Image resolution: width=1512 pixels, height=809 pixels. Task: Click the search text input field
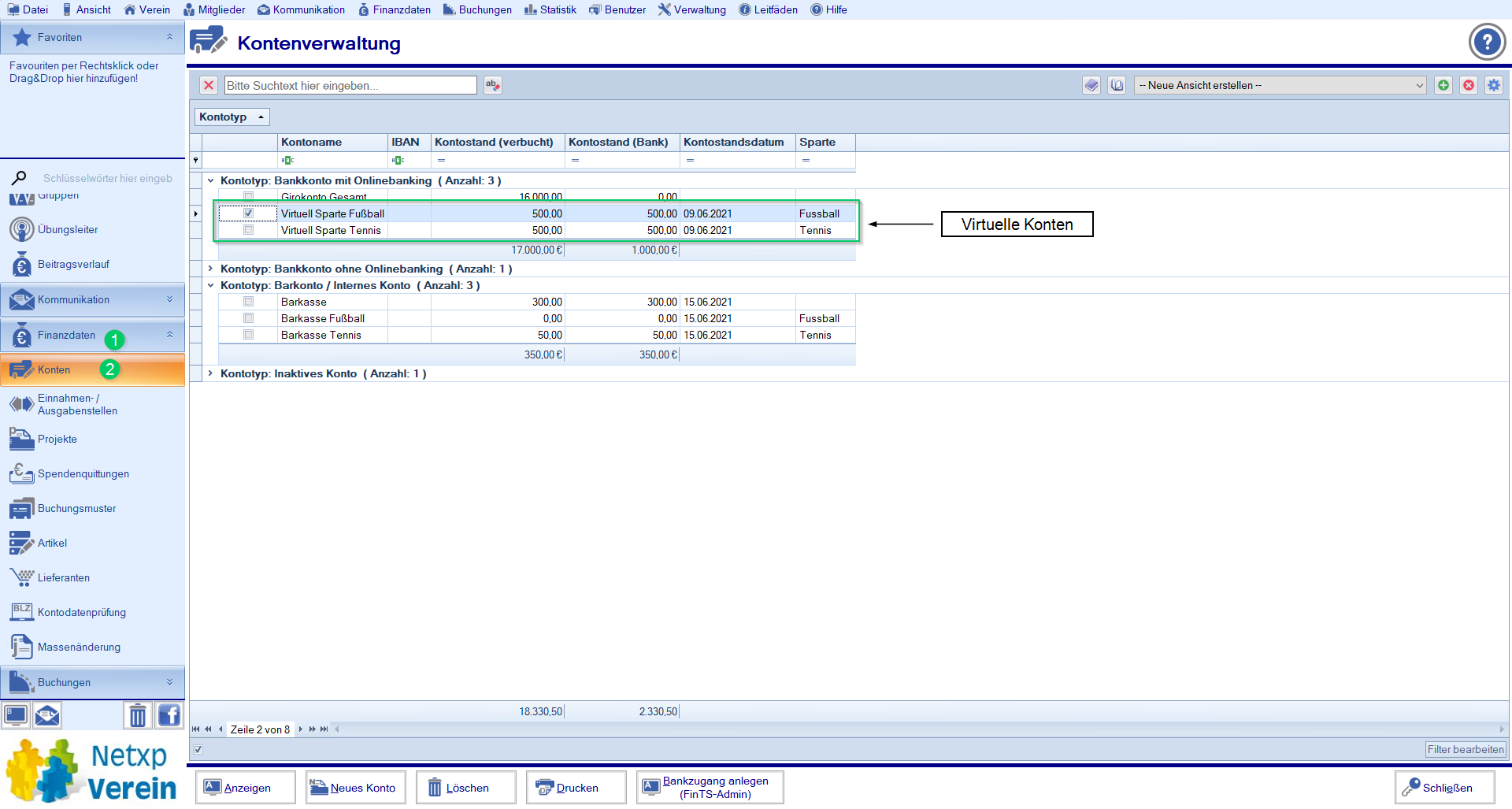[x=350, y=85]
